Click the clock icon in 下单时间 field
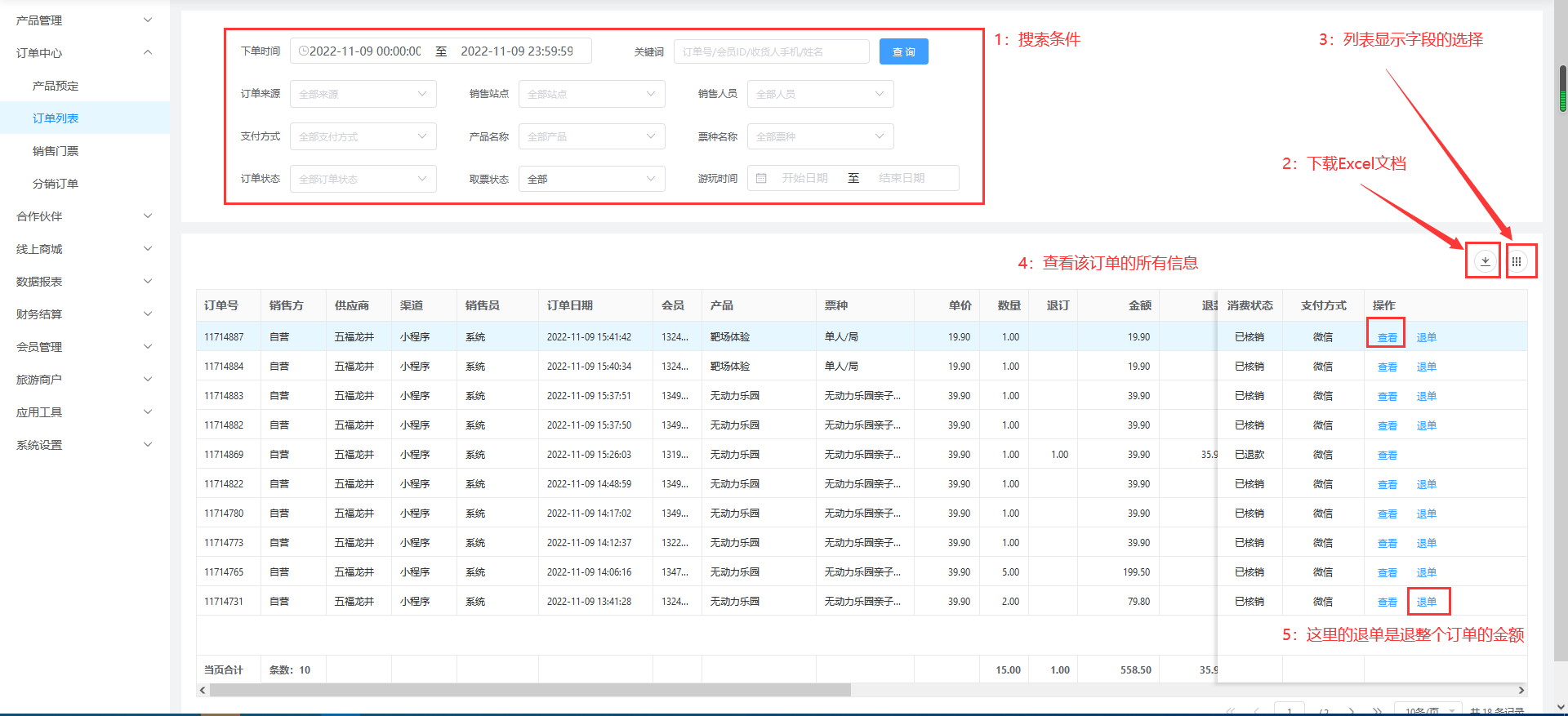The image size is (1568, 716). pyautogui.click(x=304, y=51)
